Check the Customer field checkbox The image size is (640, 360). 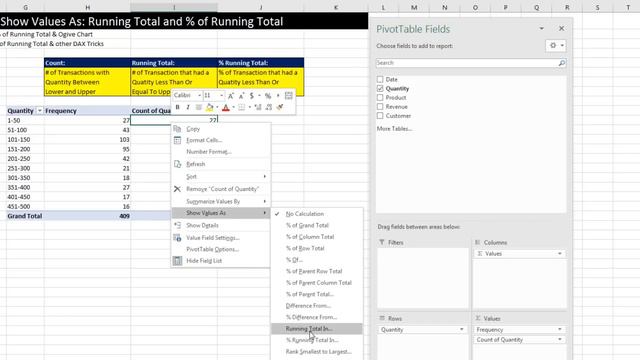(380, 116)
